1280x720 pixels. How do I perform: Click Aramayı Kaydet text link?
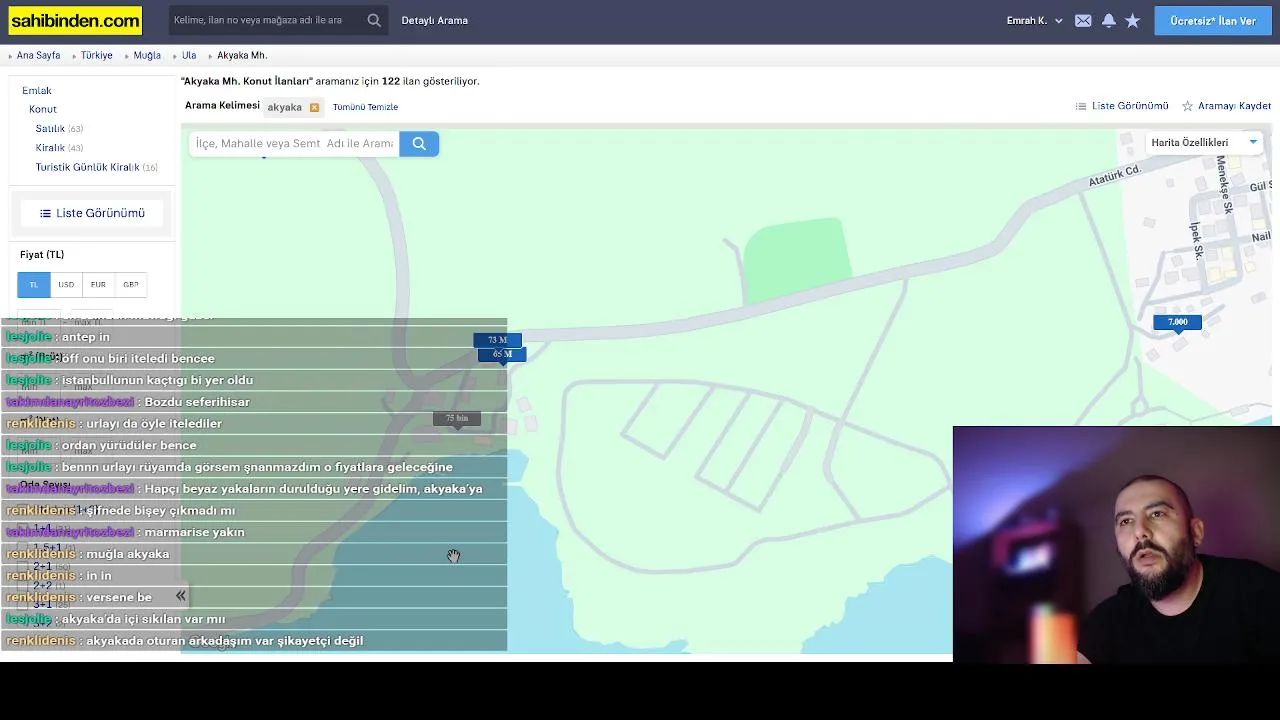1234,106
